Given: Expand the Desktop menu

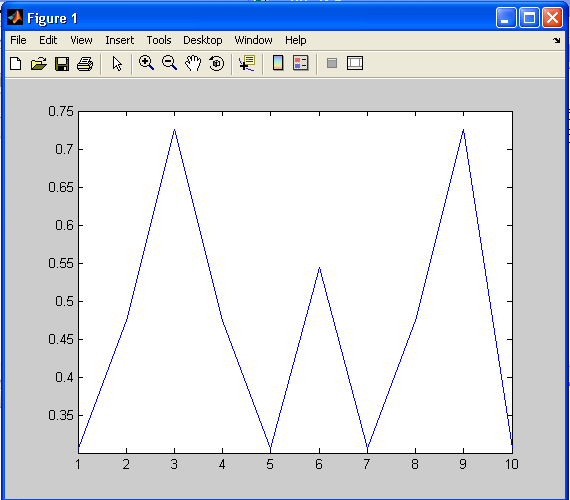Looking at the screenshot, I should 202,40.
